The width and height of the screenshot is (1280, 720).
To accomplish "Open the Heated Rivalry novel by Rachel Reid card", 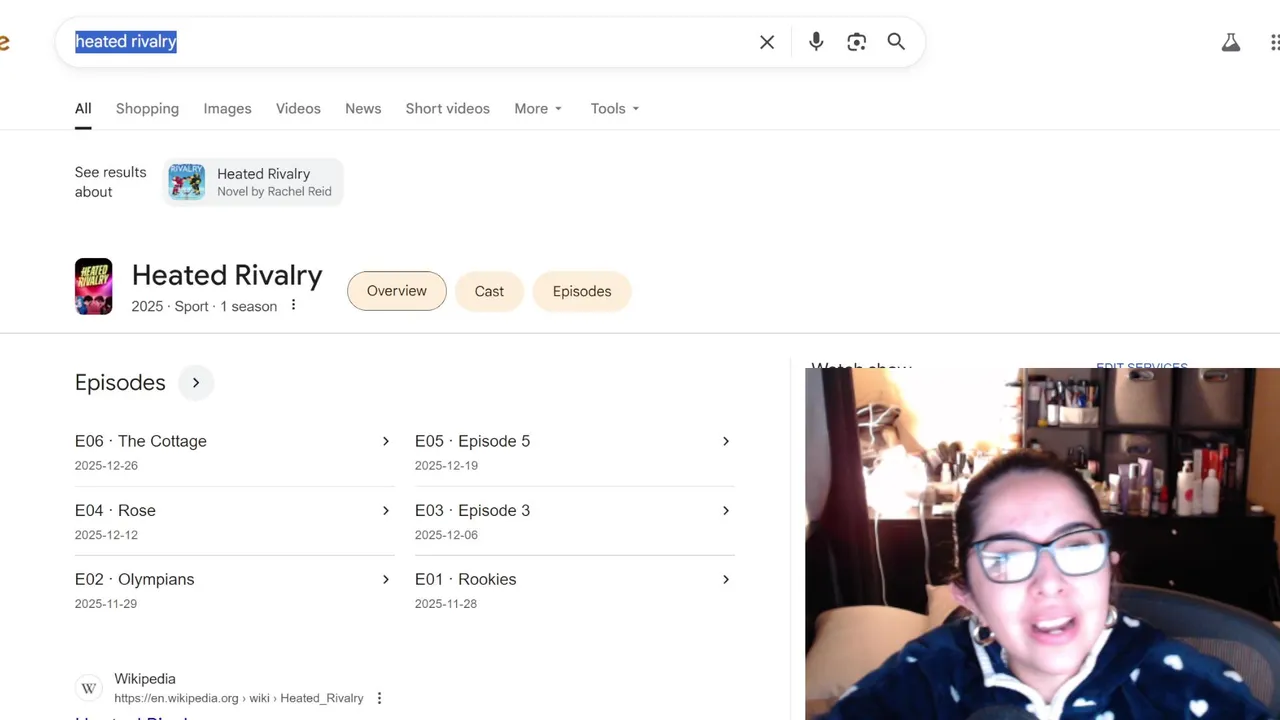I will [254, 182].
